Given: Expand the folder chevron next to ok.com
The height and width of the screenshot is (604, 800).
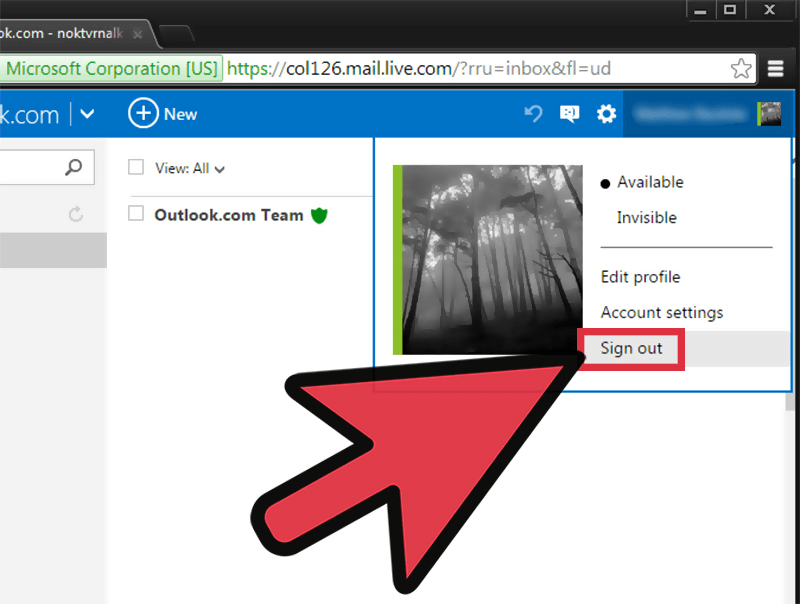Looking at the screenshot, I should click(88, 114).
